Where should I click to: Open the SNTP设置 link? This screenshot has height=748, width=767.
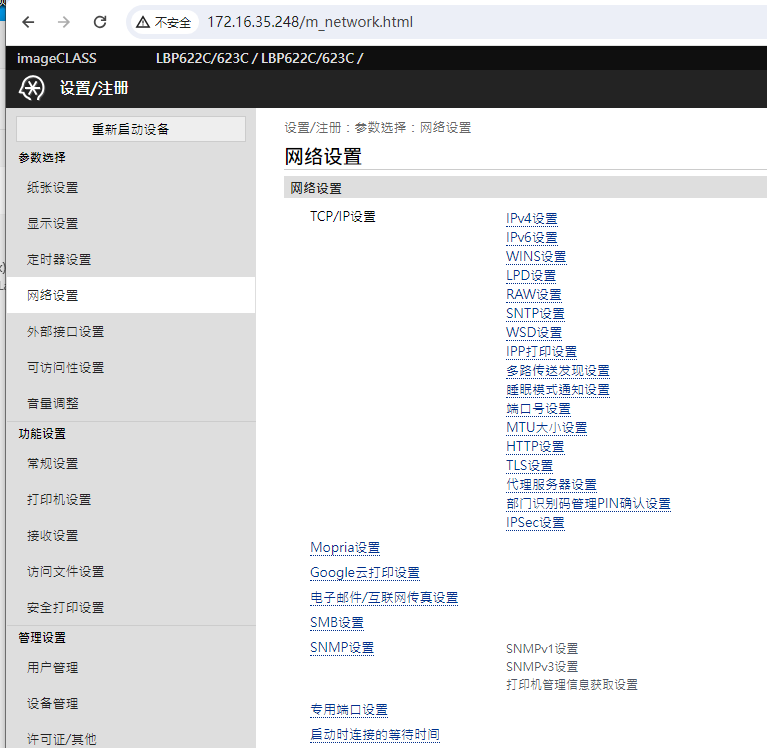click(x=536, y=314)
